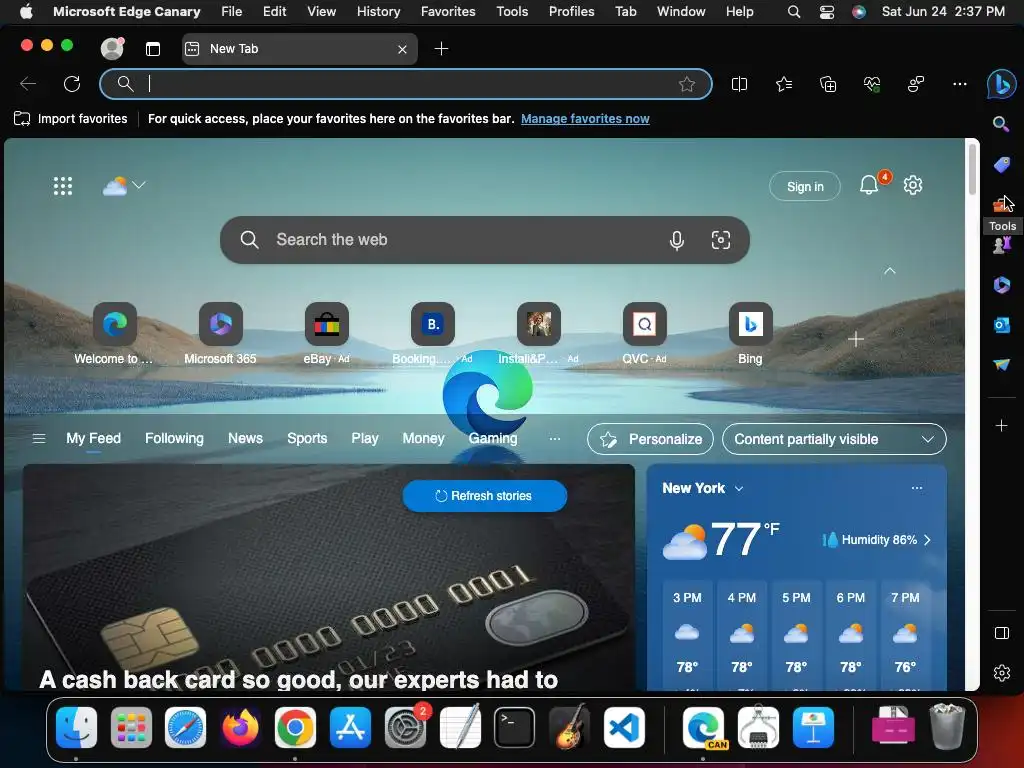Click the Personalize button
This screenshot has width=1024, height=768.
[x=650, y=440]
